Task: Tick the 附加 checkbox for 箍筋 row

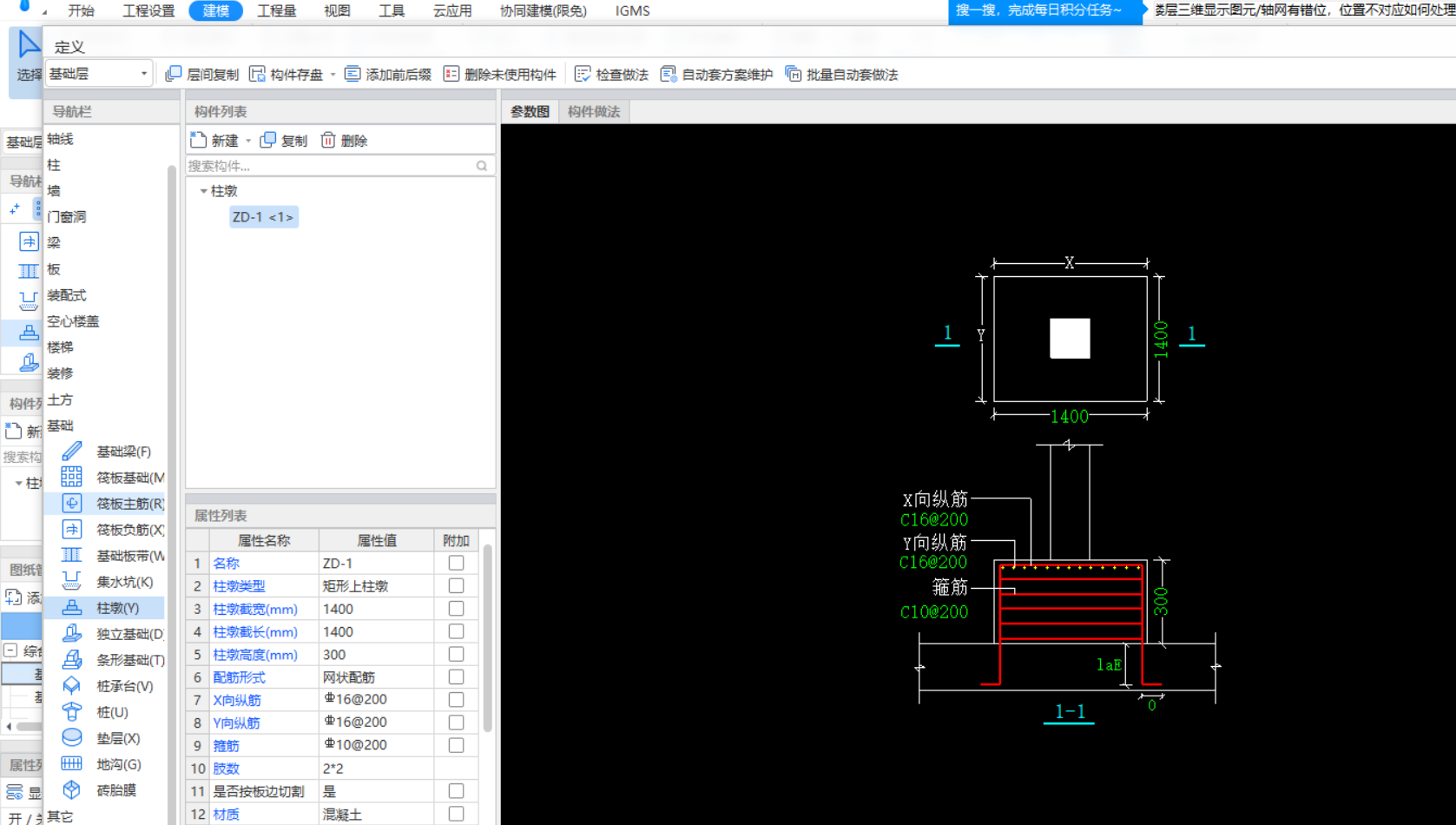Action: [x=456, y=745]
